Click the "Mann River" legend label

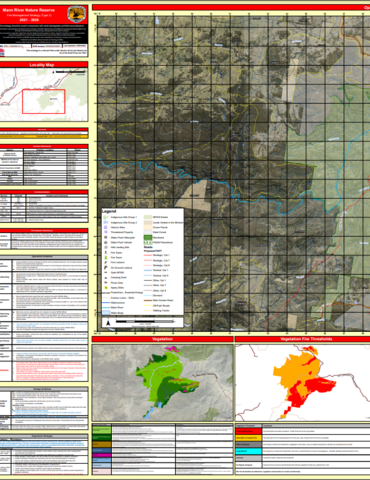[x=117, y=307]
